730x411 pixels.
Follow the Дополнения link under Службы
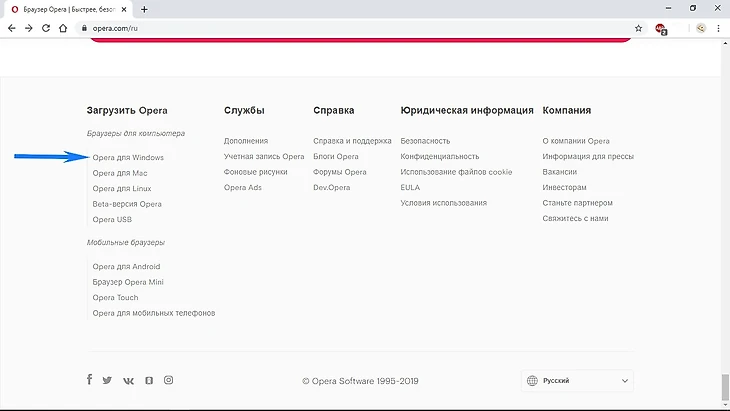coord(246,141)
